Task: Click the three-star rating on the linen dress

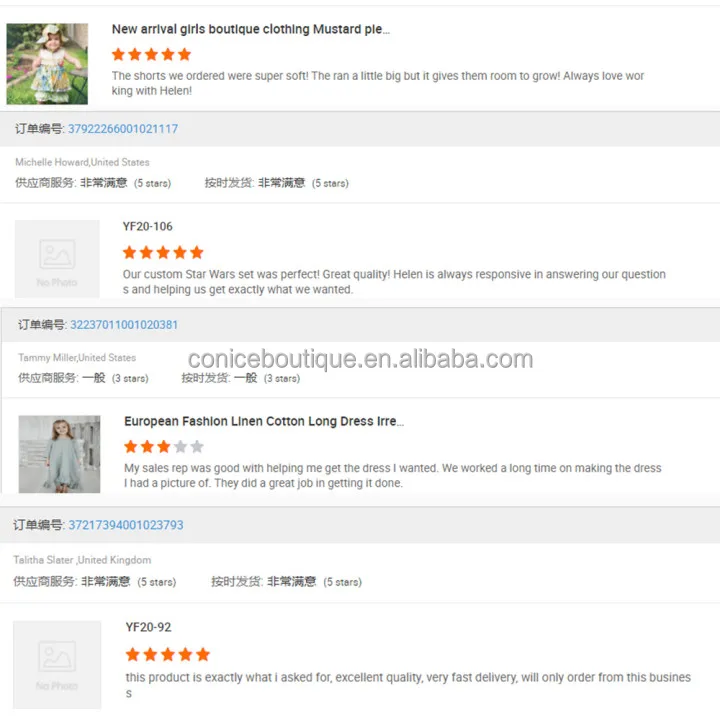Action: pyautogui.click(x=163, y=446)
